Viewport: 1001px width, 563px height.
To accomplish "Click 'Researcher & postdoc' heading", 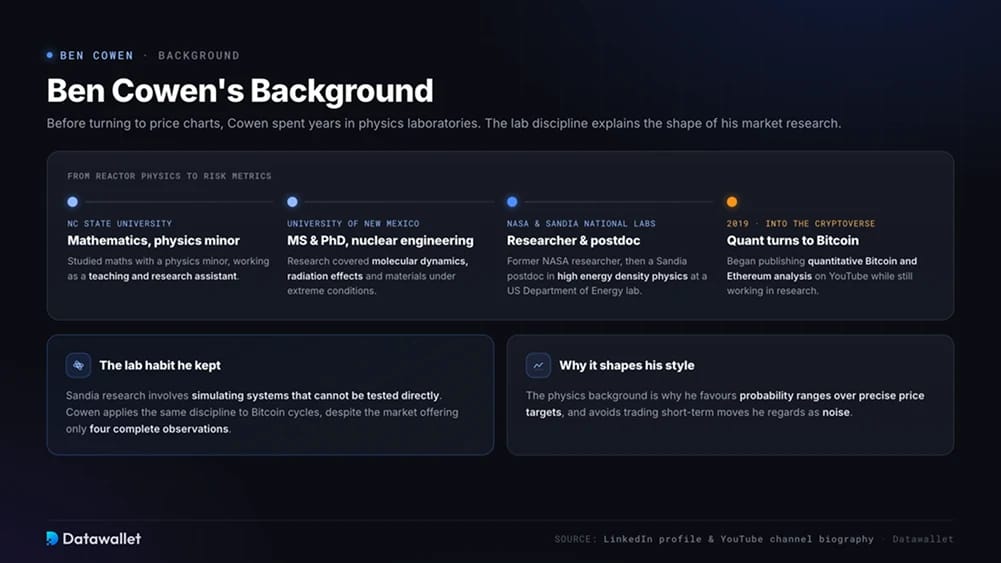I will [573, 241].
